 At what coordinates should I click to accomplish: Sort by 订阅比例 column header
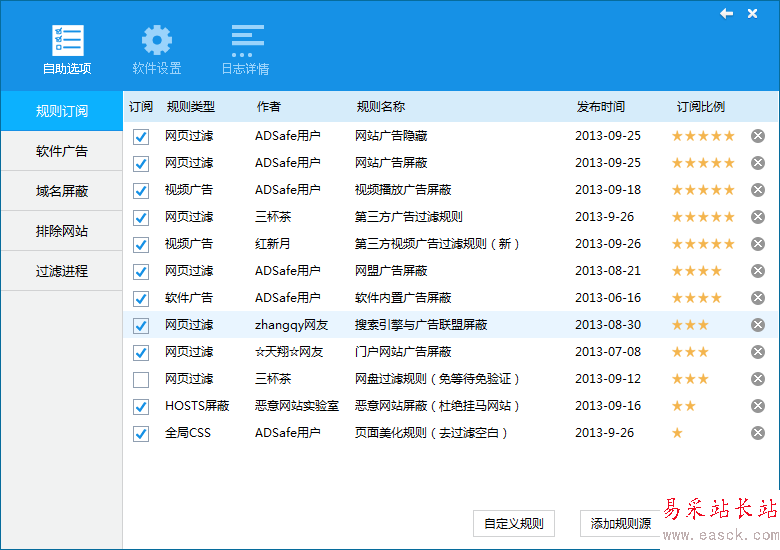[x=700, y=106]
